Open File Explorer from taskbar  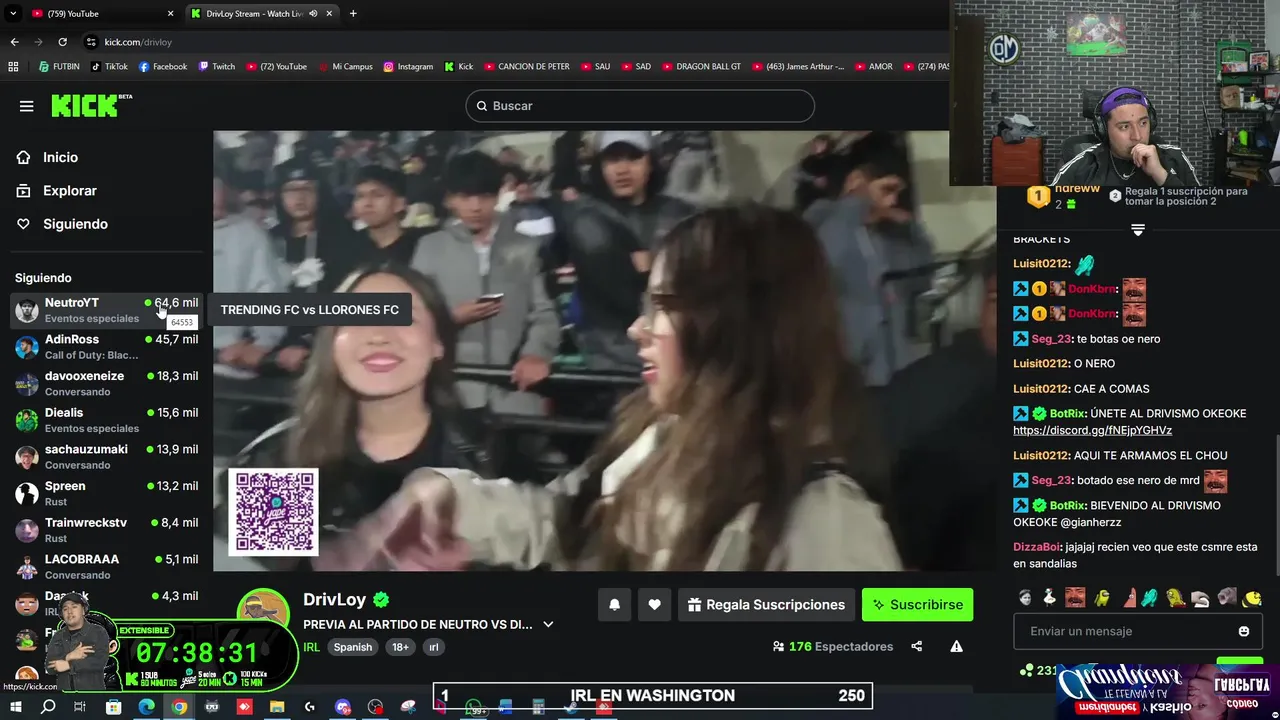pos(277,707)
